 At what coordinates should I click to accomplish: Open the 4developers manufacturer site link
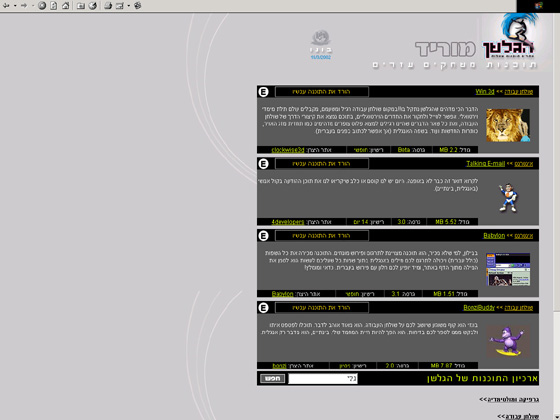click(288, 222)
